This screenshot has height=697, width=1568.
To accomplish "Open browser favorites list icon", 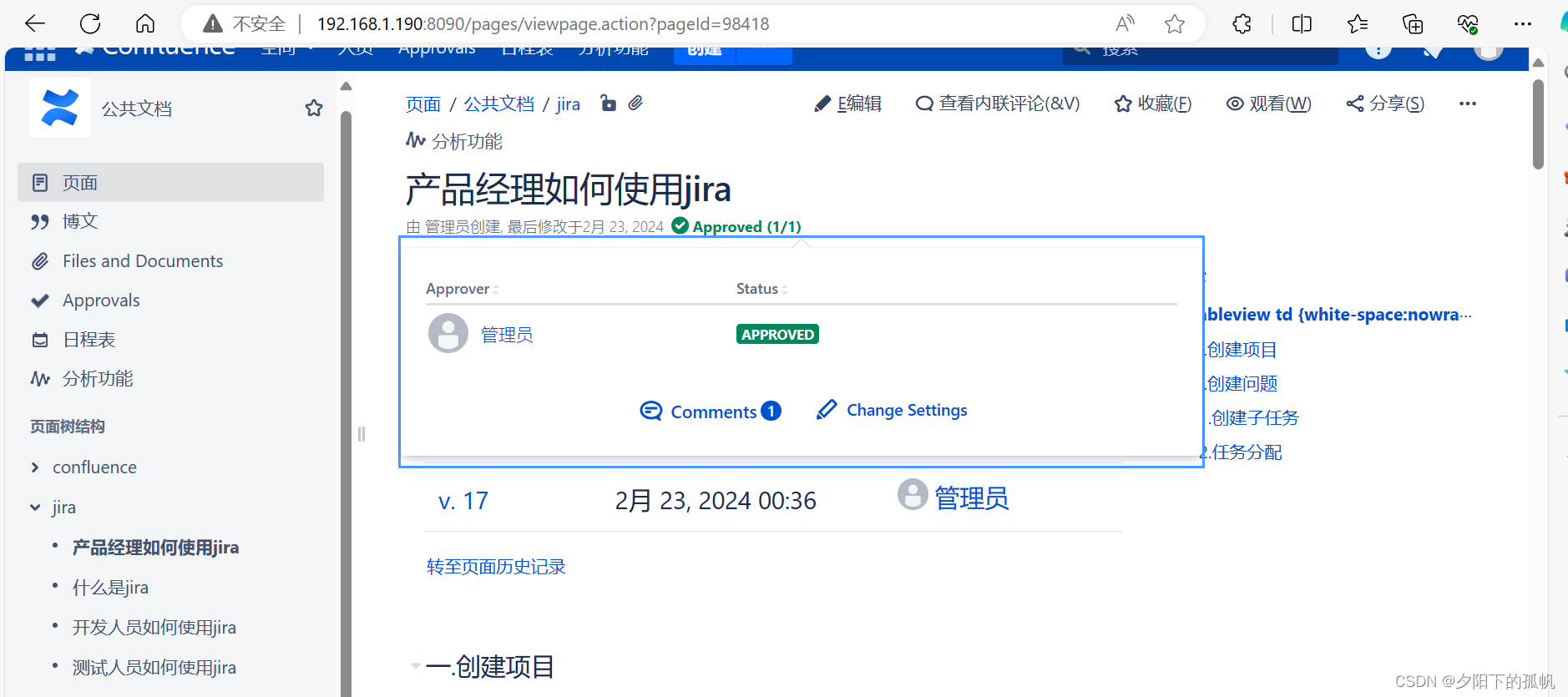I will [x=1358, y=23].
